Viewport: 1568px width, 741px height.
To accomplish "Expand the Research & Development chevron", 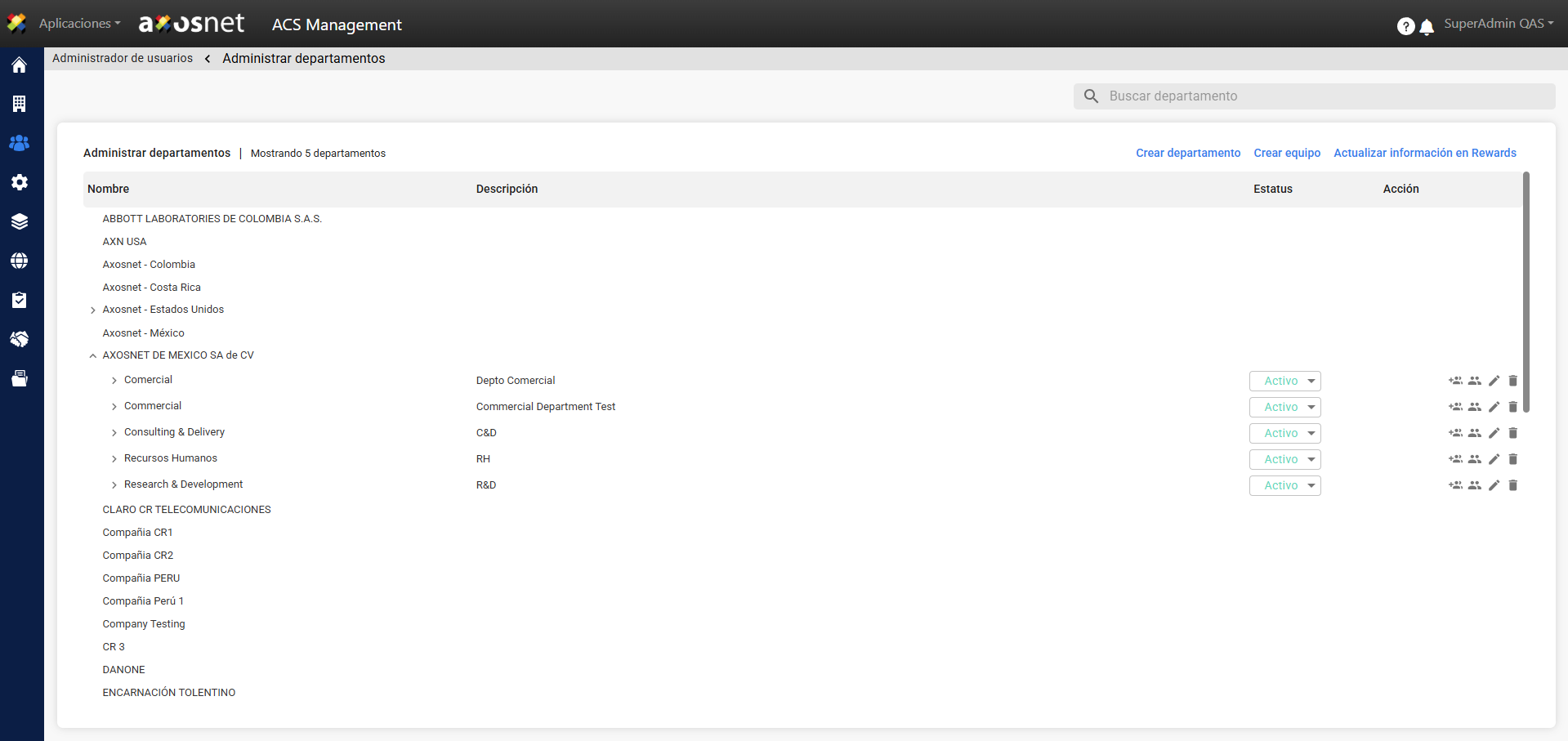I will pyautogui.click(x=114, y=485).
